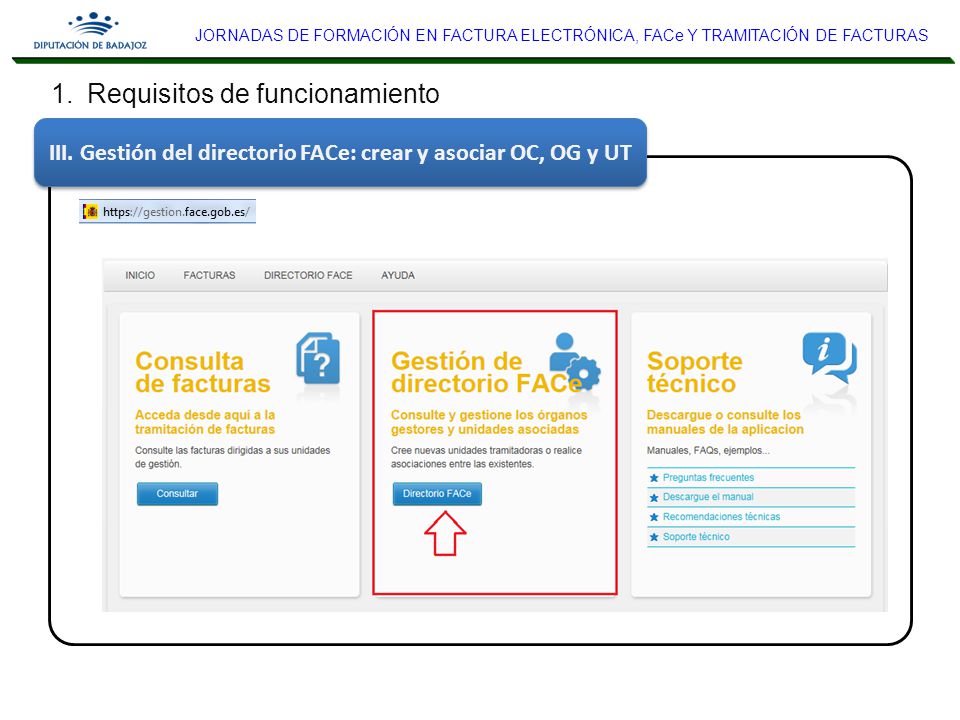Viewport: 960px width, 720px height.
Task: Open the Preguntas frecuentes link
Action: [708, 478]
